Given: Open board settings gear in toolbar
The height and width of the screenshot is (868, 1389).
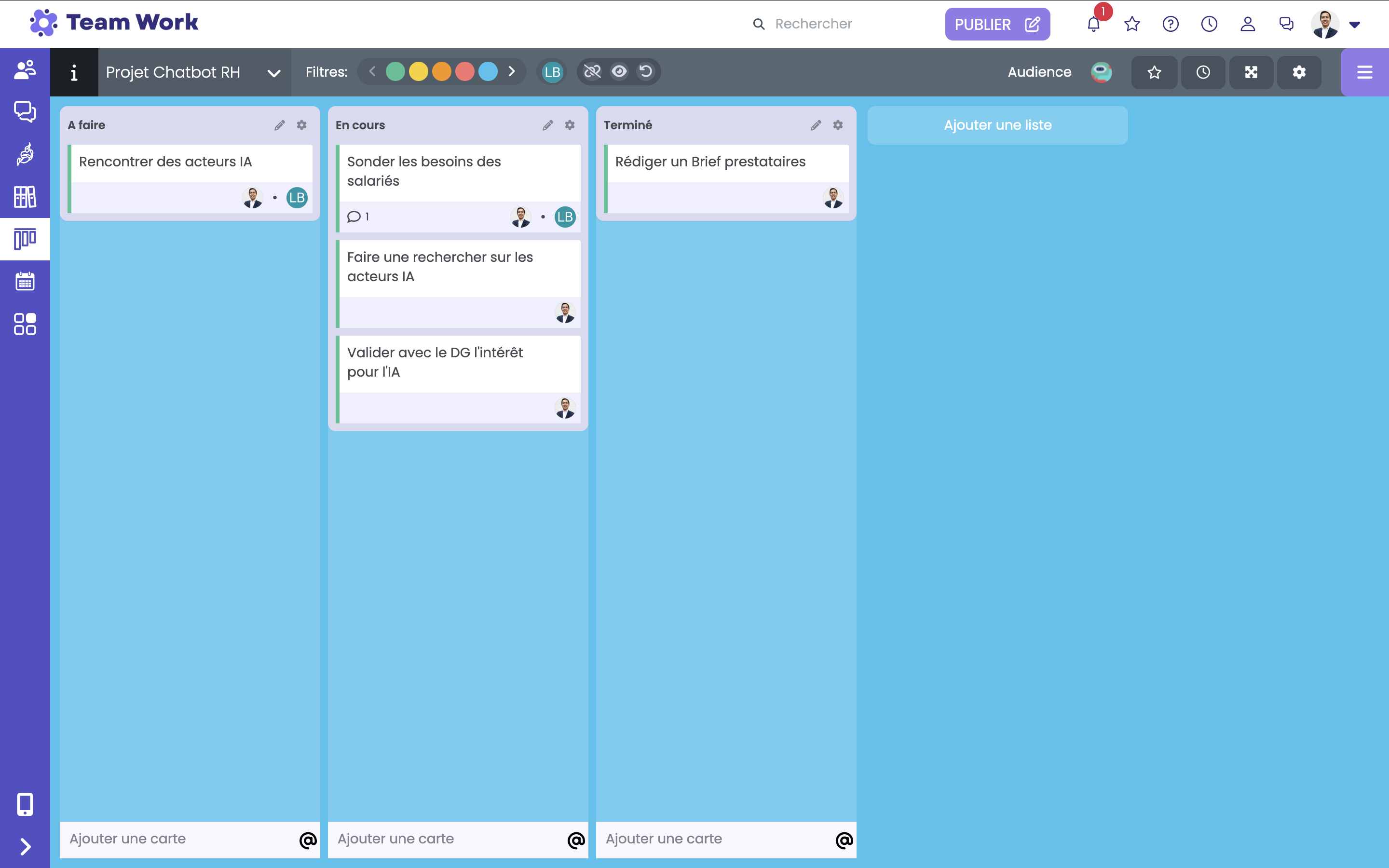Looking at the screenshot, I should (1299, 72).
